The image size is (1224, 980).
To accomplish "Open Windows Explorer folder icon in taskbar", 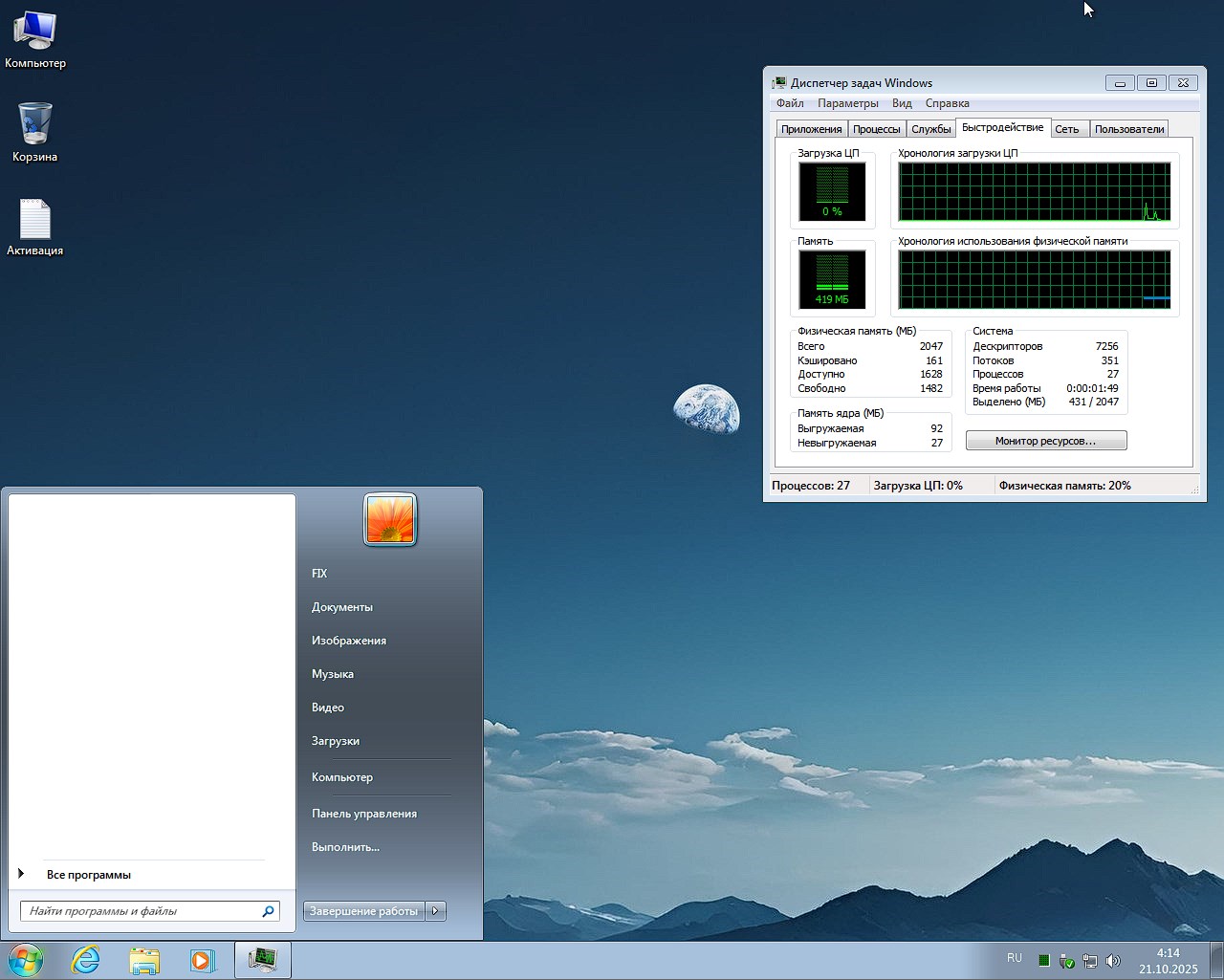I will pos(144,960).
